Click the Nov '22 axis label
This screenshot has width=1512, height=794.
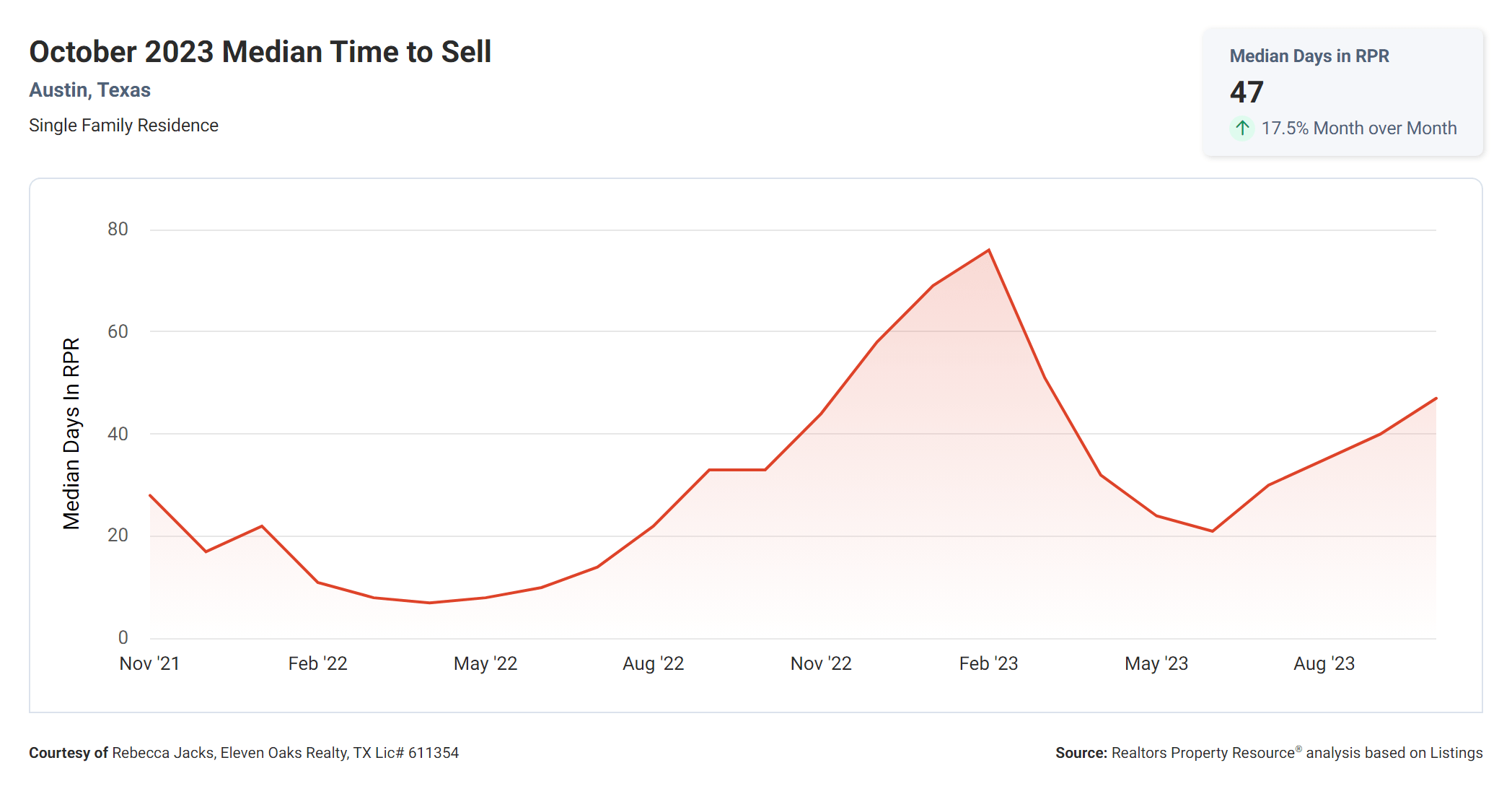coord(821,663)
